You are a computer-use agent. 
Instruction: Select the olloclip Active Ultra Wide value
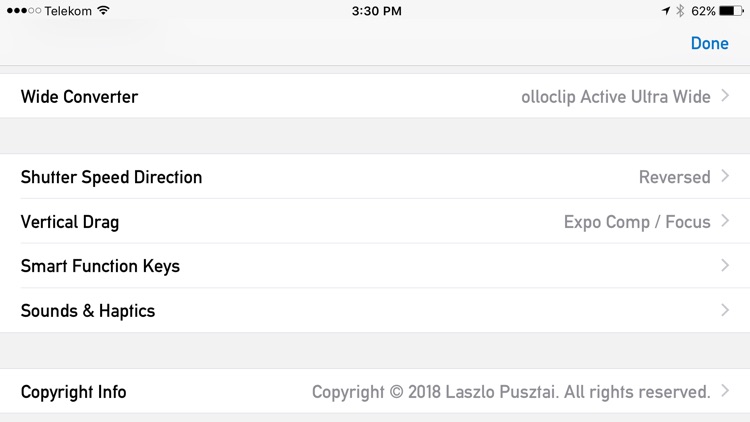click(x=616, y=97)
